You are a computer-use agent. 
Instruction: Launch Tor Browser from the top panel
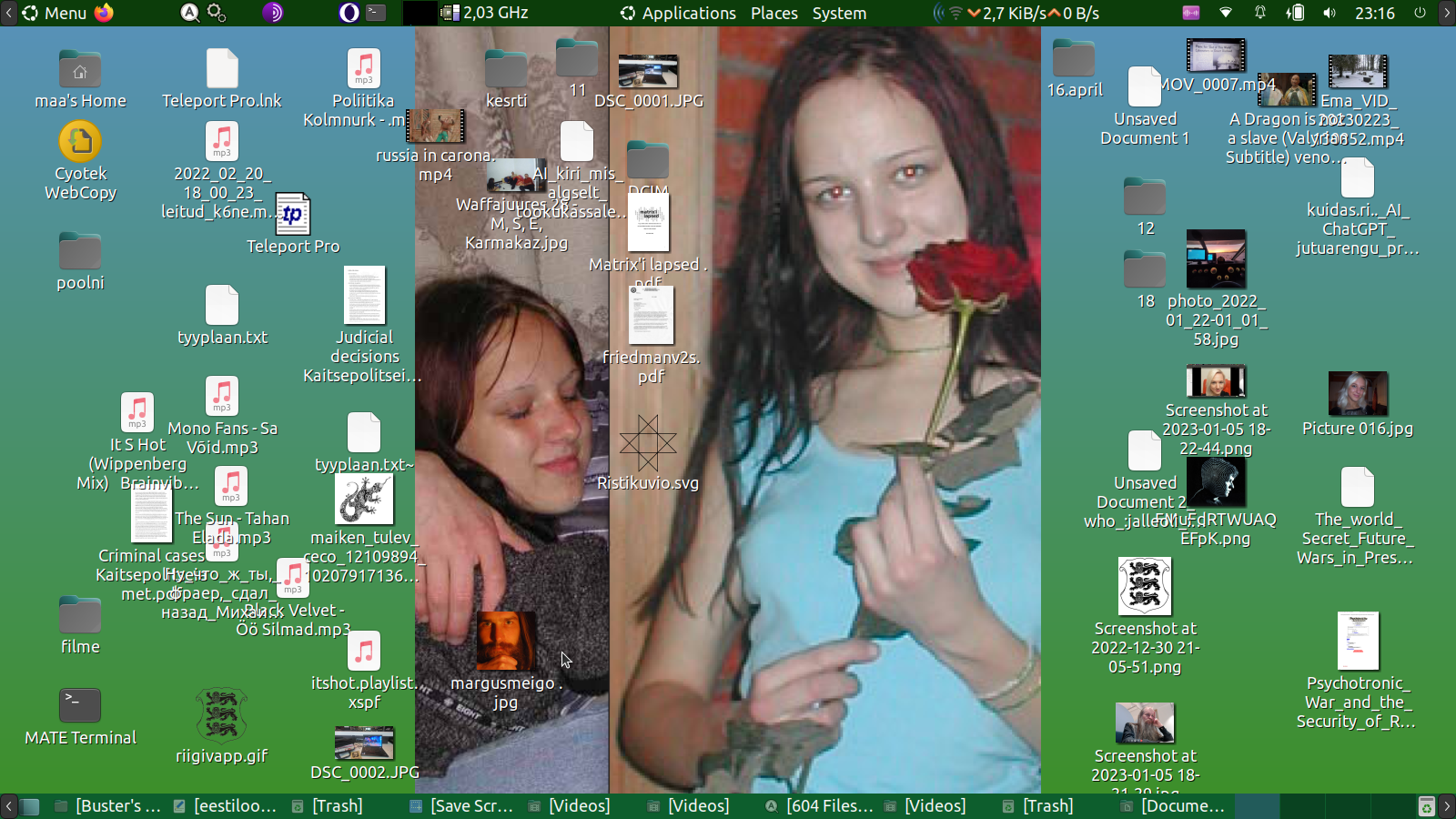click(272, 13)
